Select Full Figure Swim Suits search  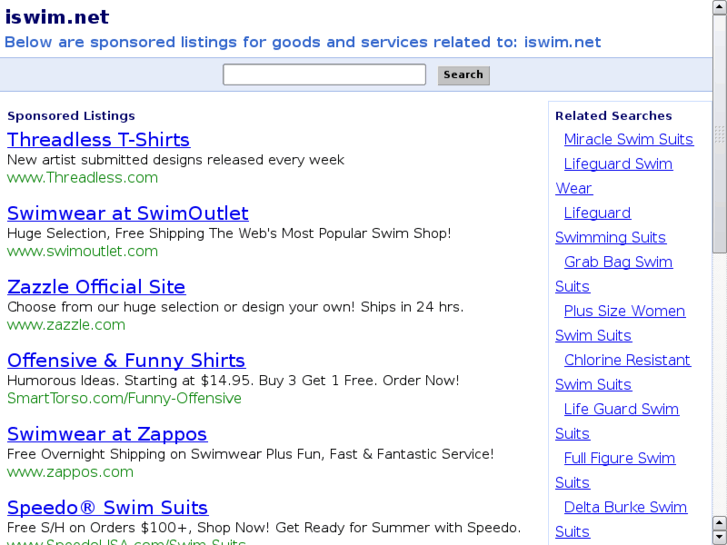point(619,458)
